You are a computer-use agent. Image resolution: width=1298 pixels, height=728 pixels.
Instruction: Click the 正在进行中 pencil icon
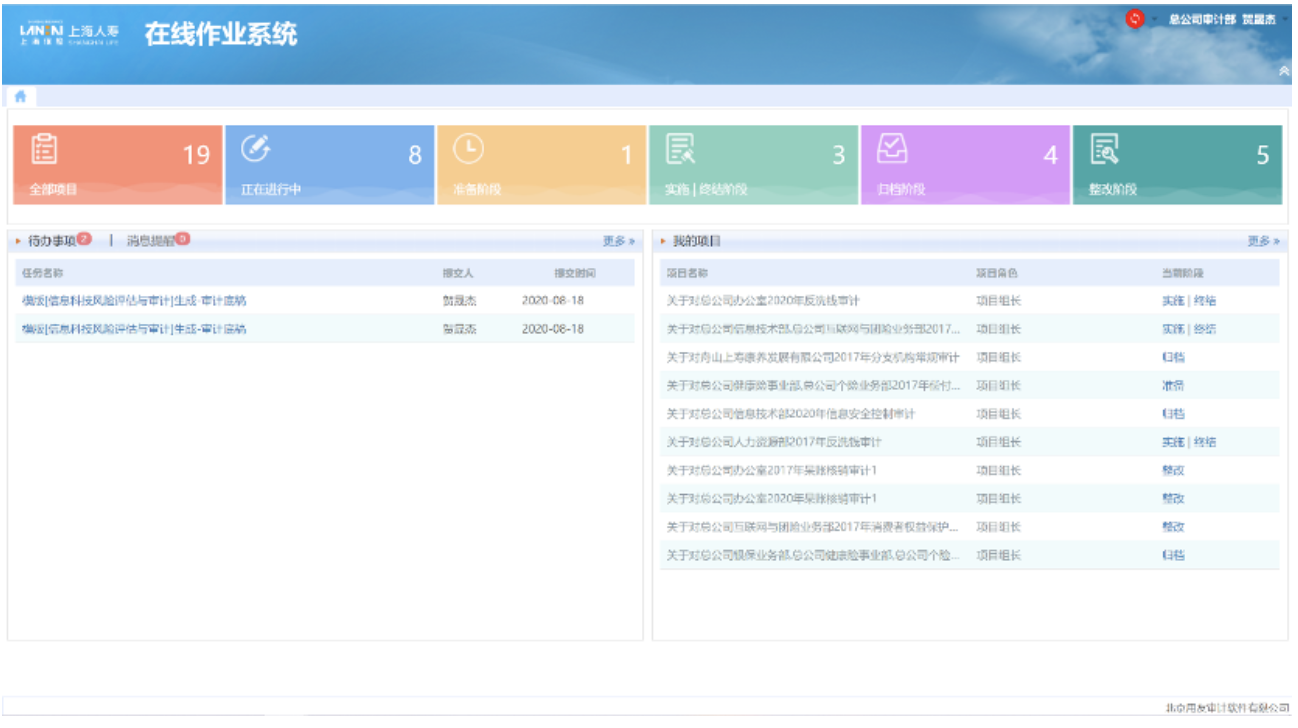pos(256,148)
